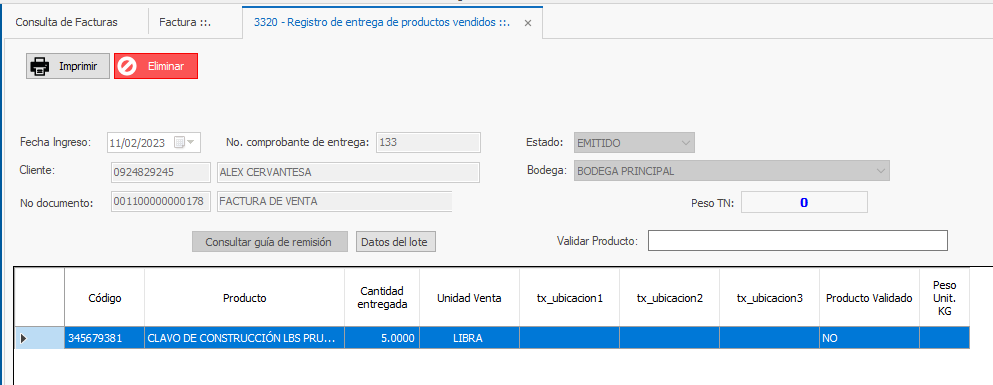993x385 pixels.
Task: Click the No documento field 001100000000178
Action: pyautogui.click(x=161, y=201)
